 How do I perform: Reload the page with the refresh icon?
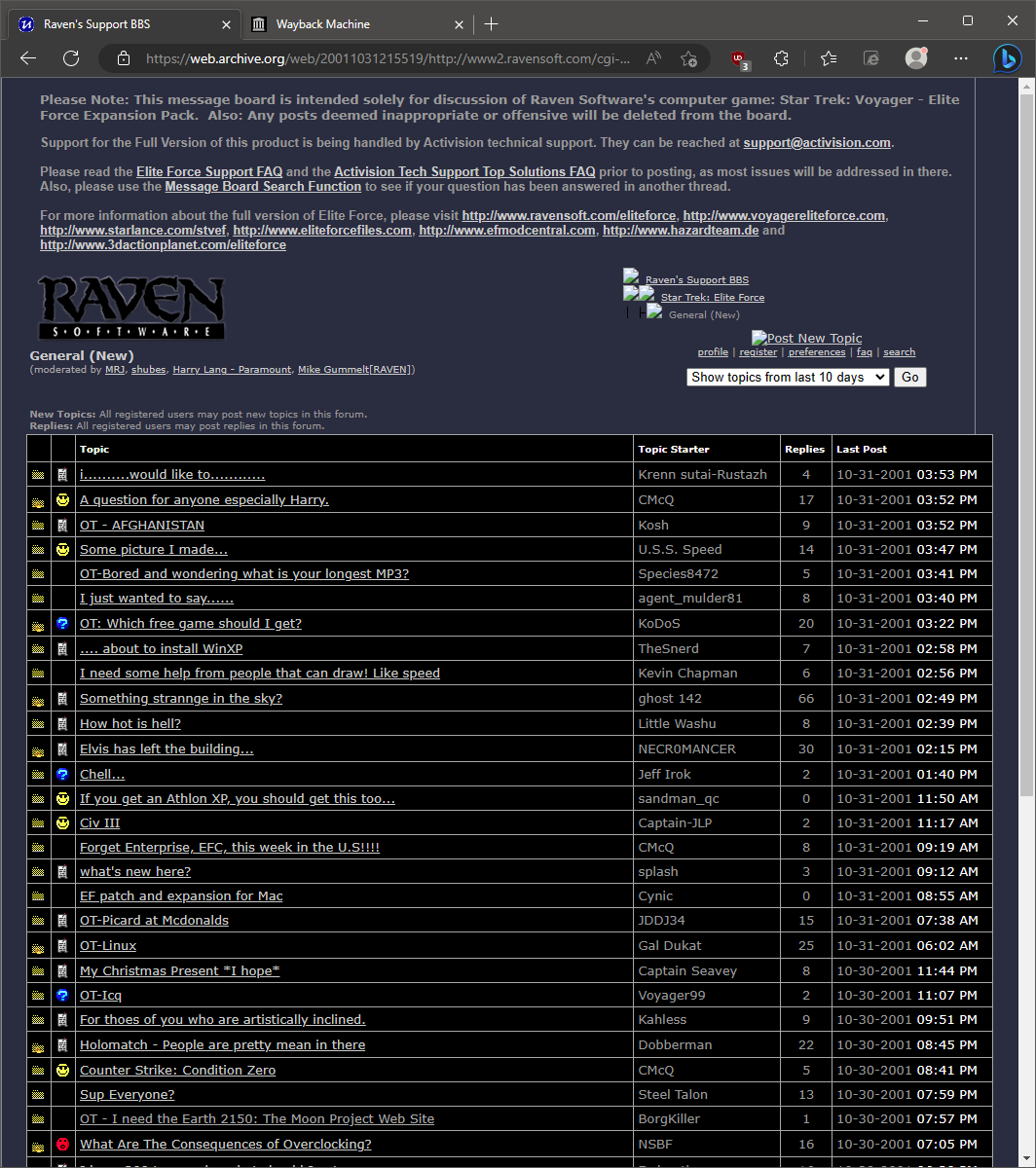pyautogui.click(x=71, y=58)
